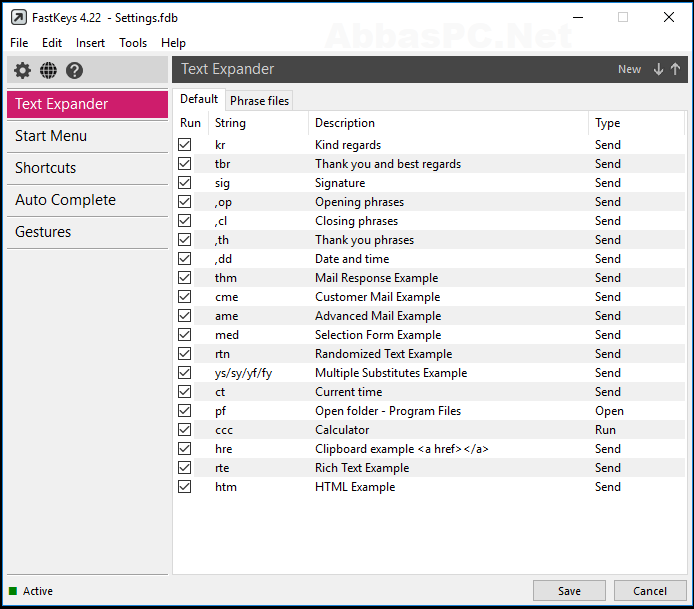Click the Run column header
Viewport: 694px width, 609px height.
[190, 123]
